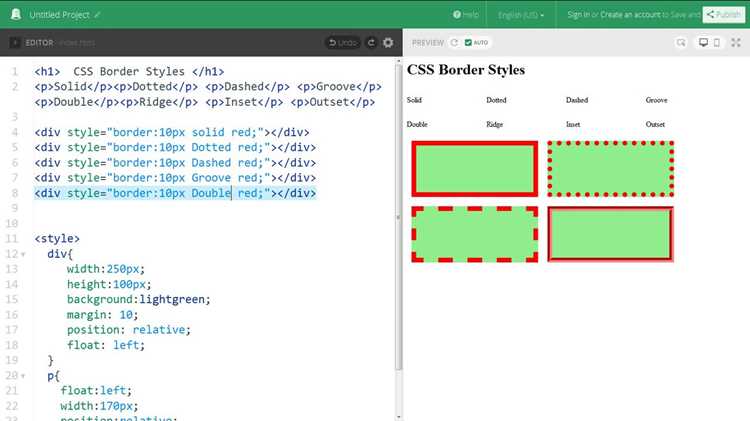750x421 pixels.
Task: Open the English (US) language dropdown
Action: (x=521, y=15)
